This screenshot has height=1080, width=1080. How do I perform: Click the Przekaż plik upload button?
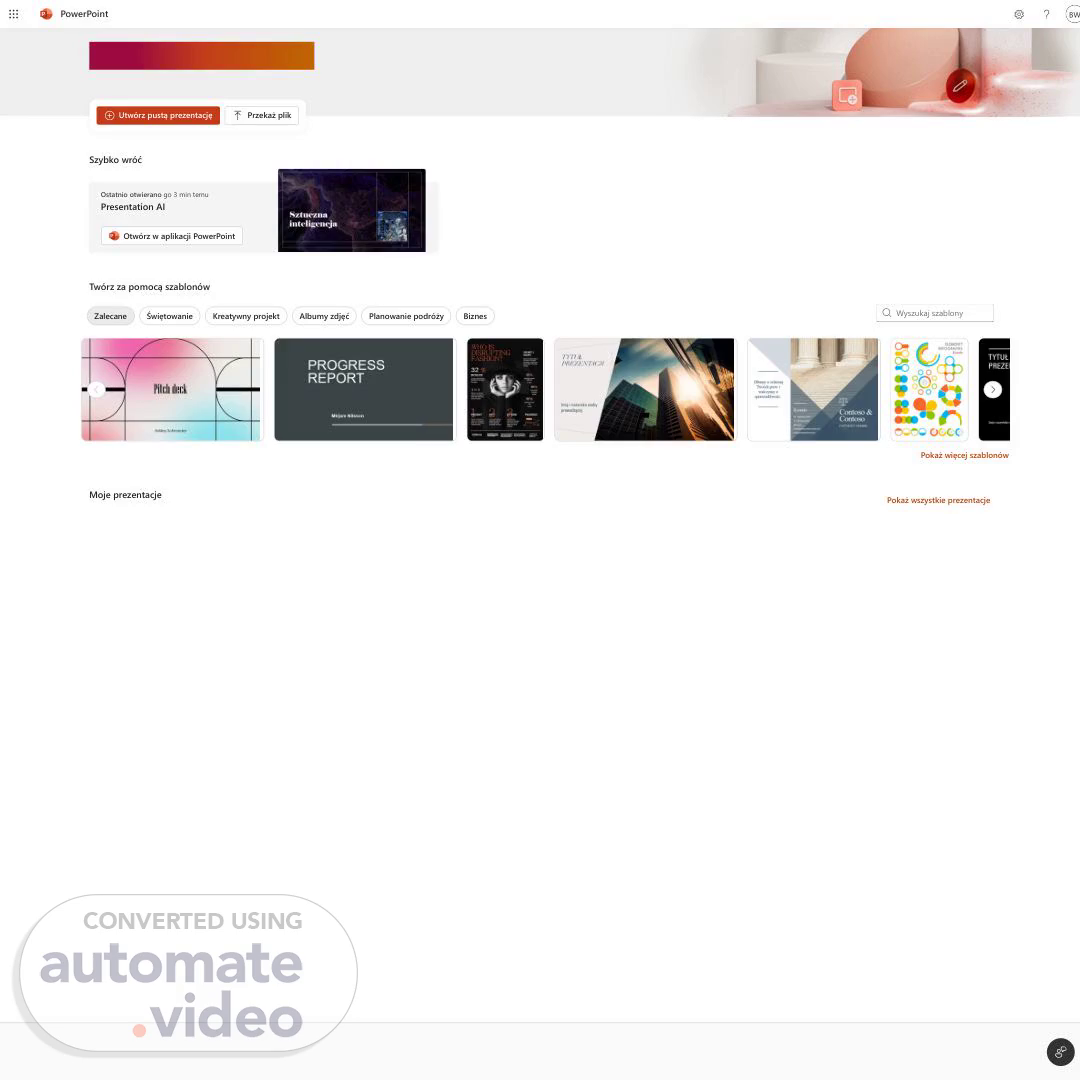(x=262, y=115)
